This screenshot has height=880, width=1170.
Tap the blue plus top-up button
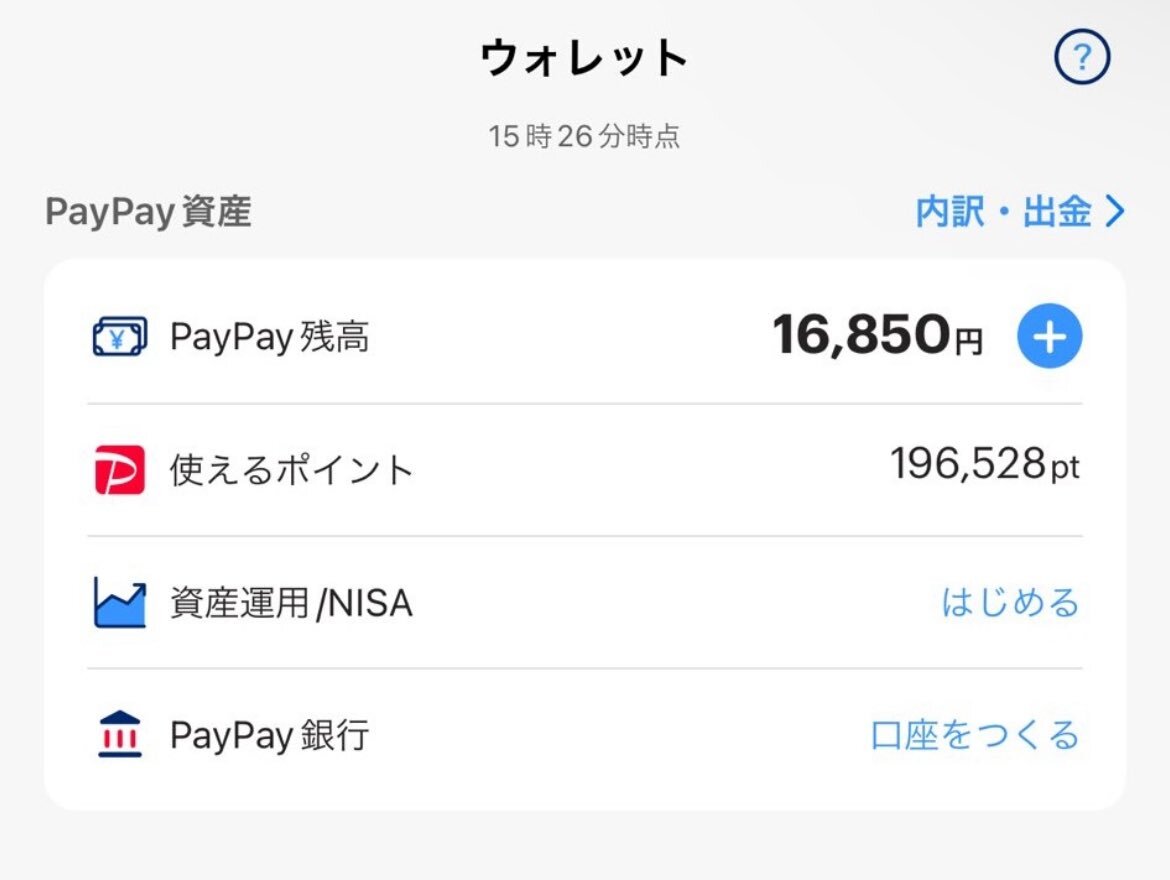point(1049,337)
